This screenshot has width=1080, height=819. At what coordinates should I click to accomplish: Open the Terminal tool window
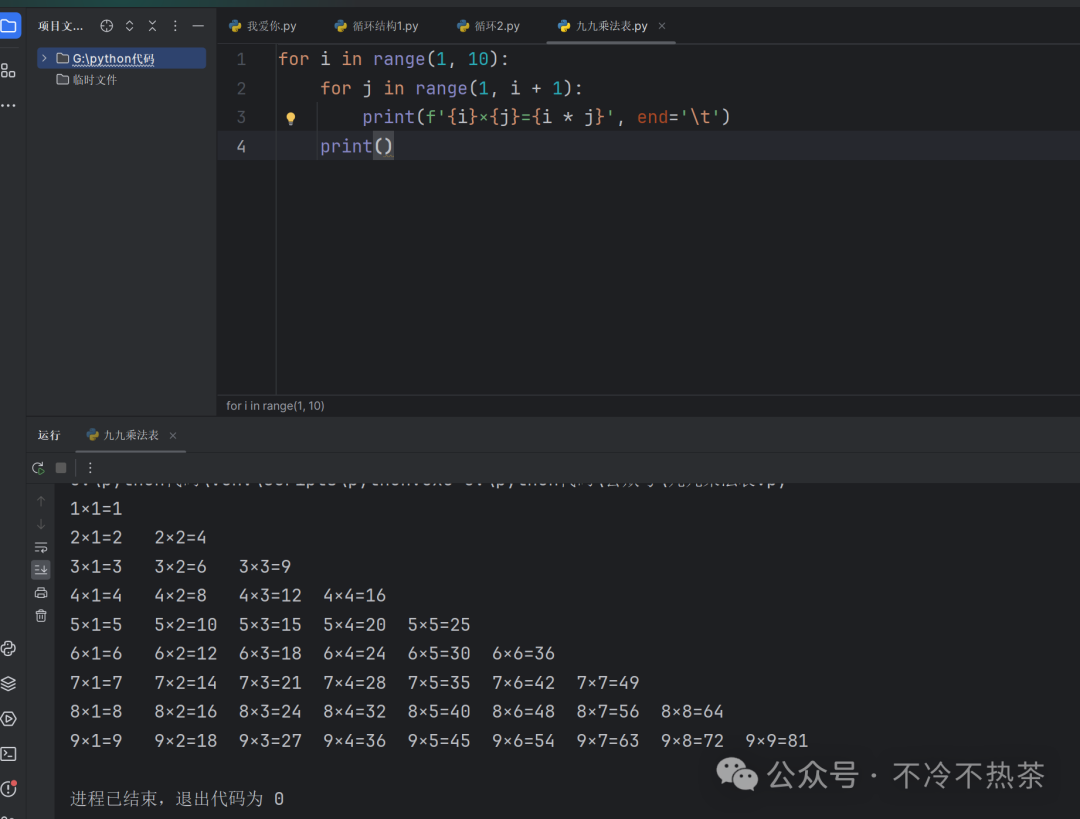[x=8, y=754]
